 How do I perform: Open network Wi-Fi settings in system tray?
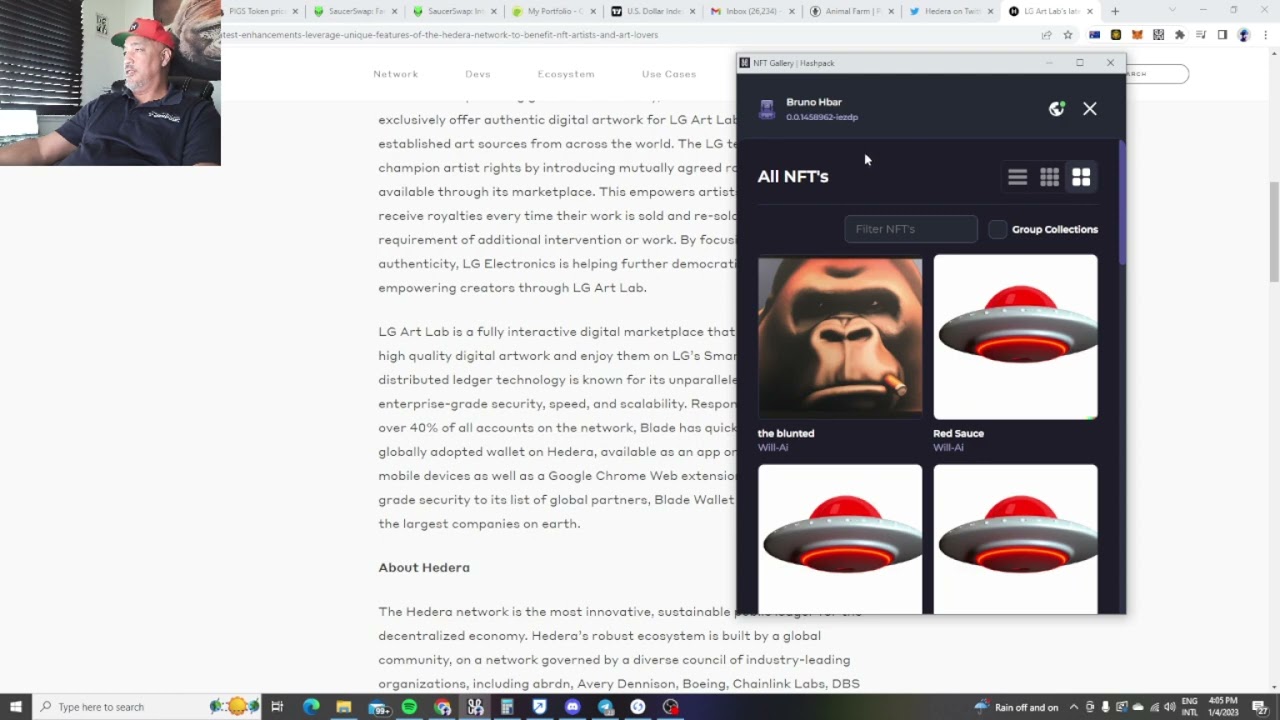tap(1154, 707)
